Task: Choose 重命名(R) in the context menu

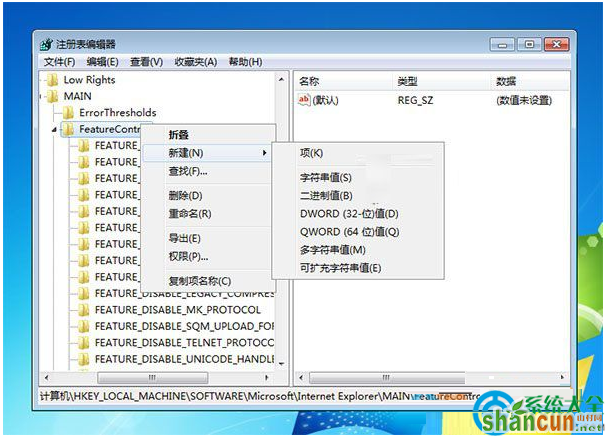Action: (208, 213)
